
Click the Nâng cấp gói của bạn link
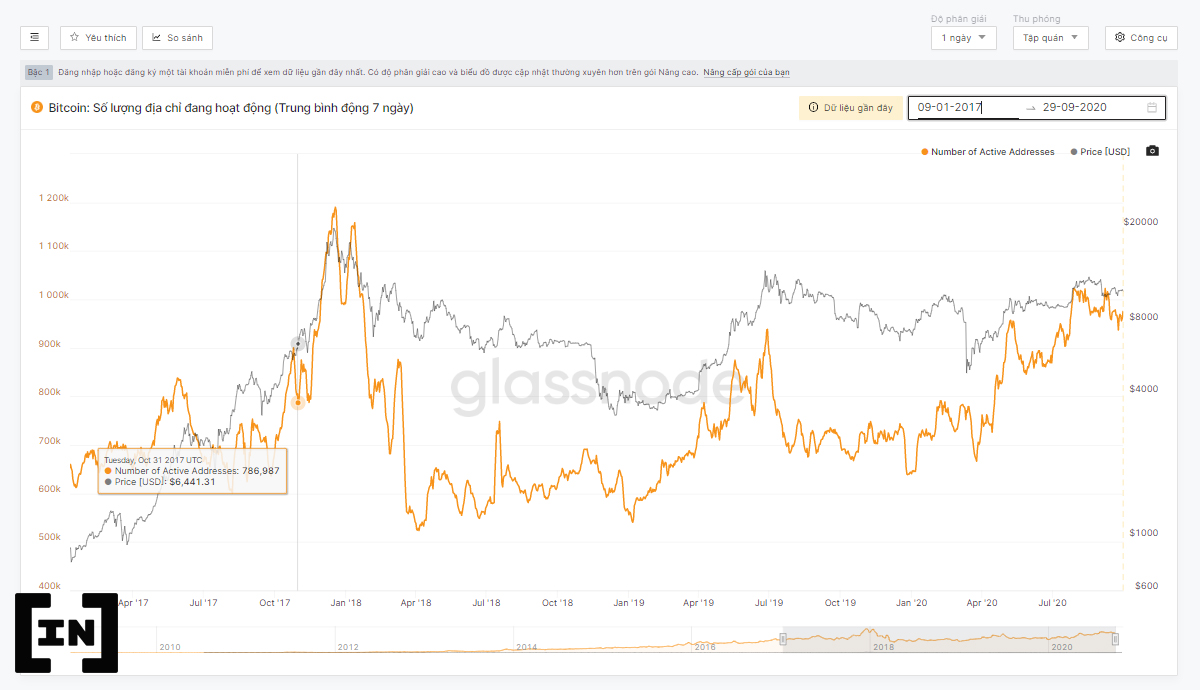746,73
